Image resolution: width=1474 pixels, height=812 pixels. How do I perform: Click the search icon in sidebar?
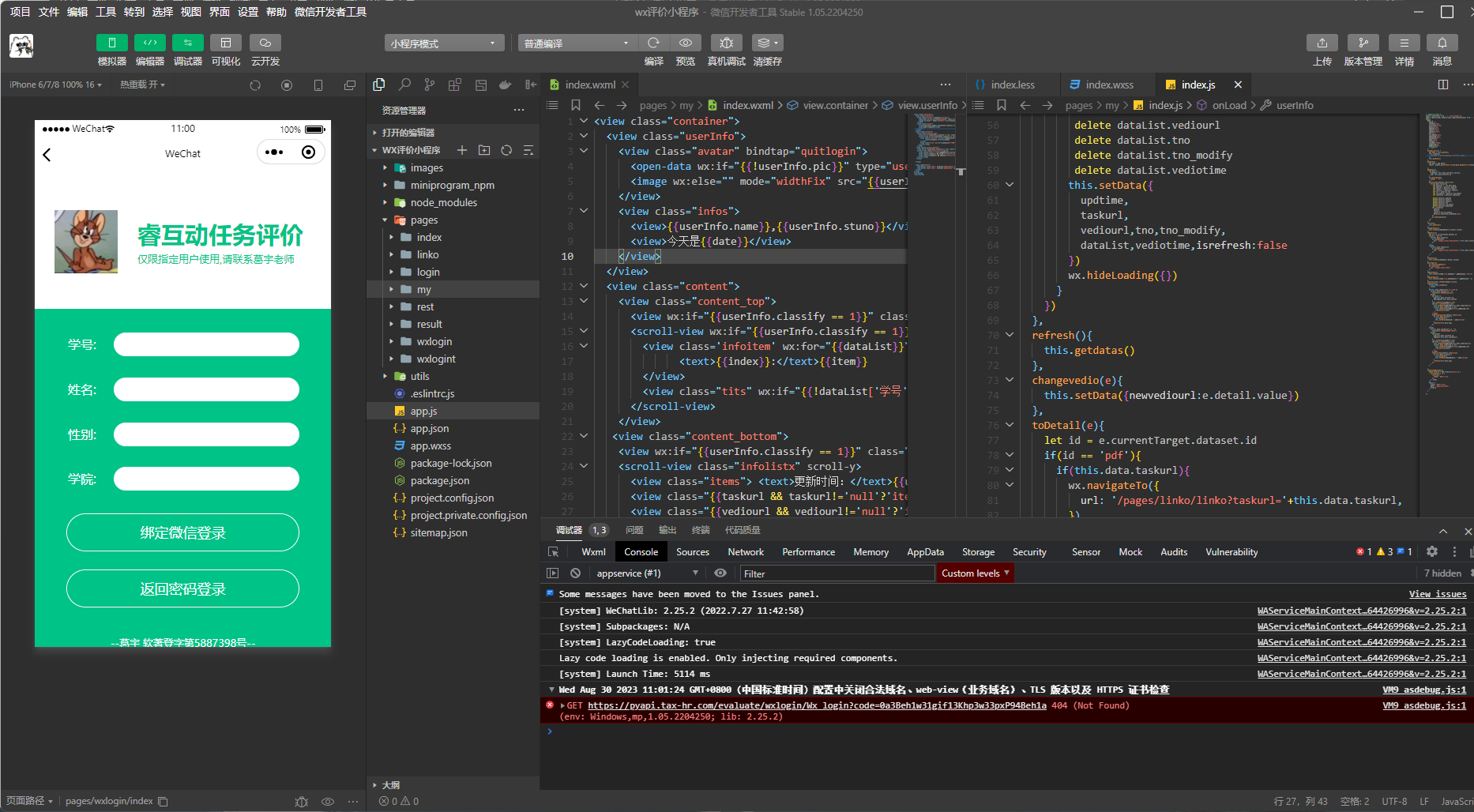(x=404, y=85)
